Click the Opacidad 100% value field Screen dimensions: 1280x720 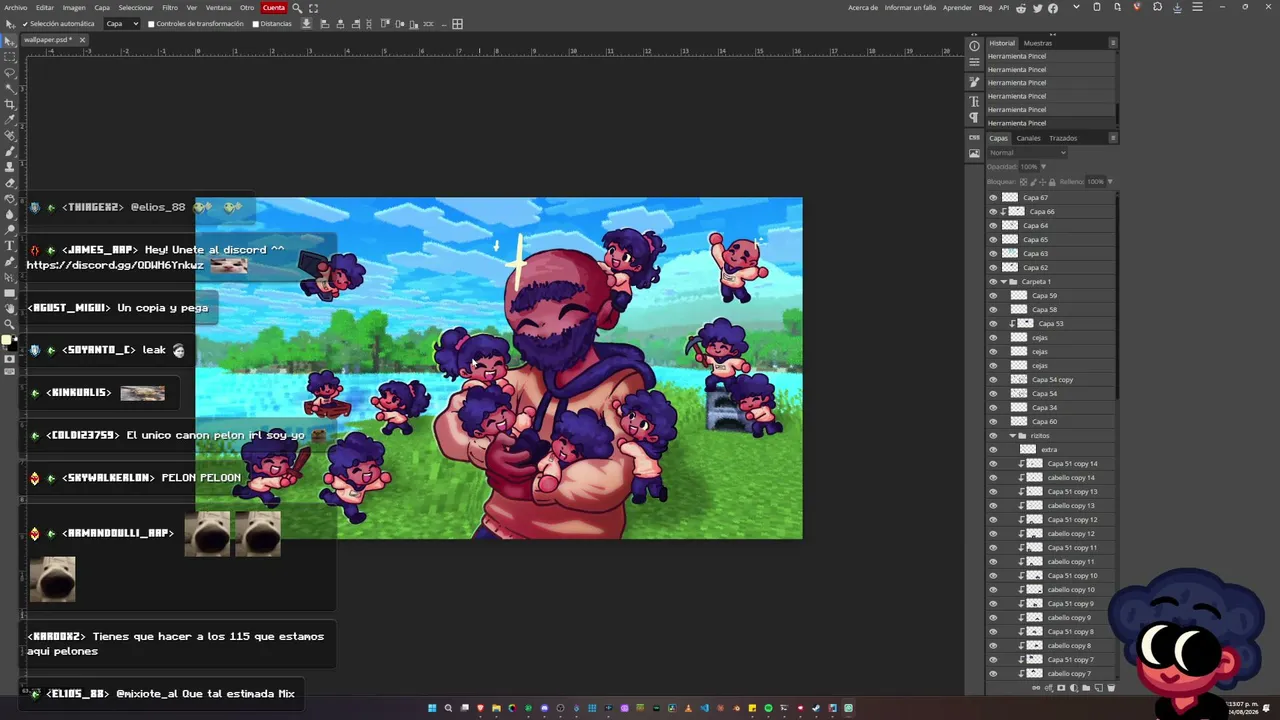tap(1029, 167)
